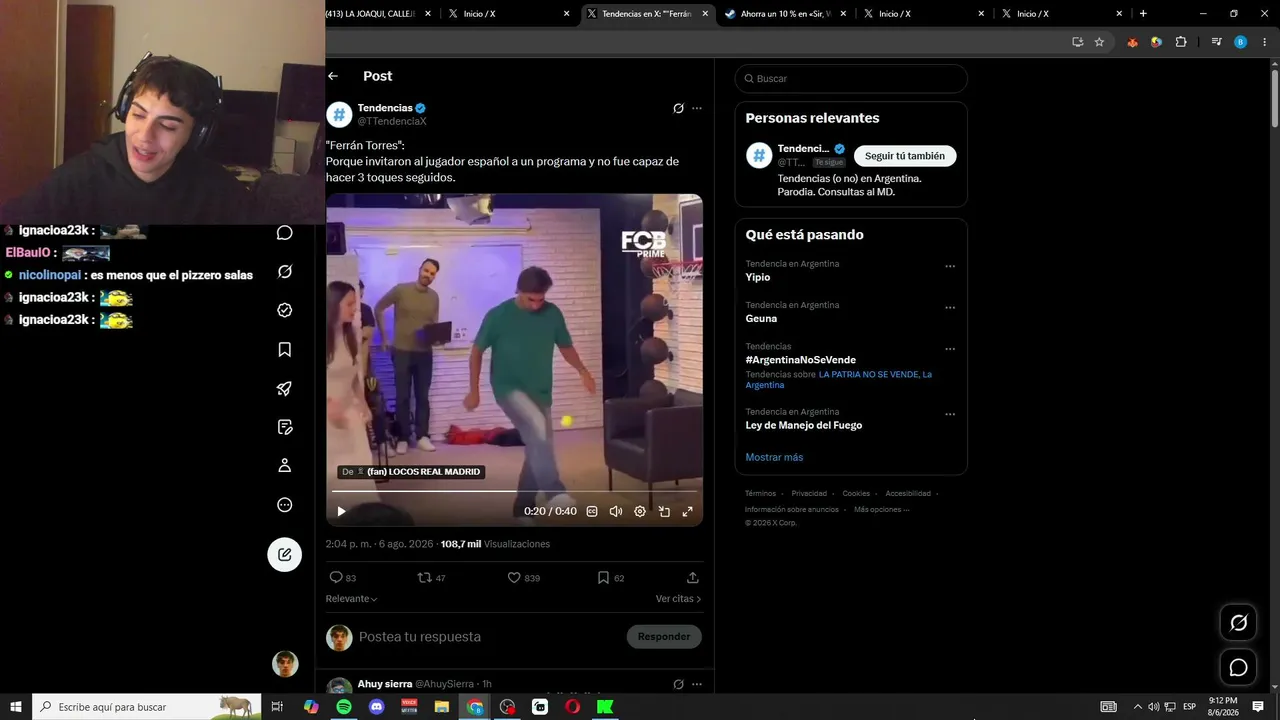The height and width of the screenshot is (720, 1280).
Task: Open floating Grok button at right
Action: pos(1238,623)
